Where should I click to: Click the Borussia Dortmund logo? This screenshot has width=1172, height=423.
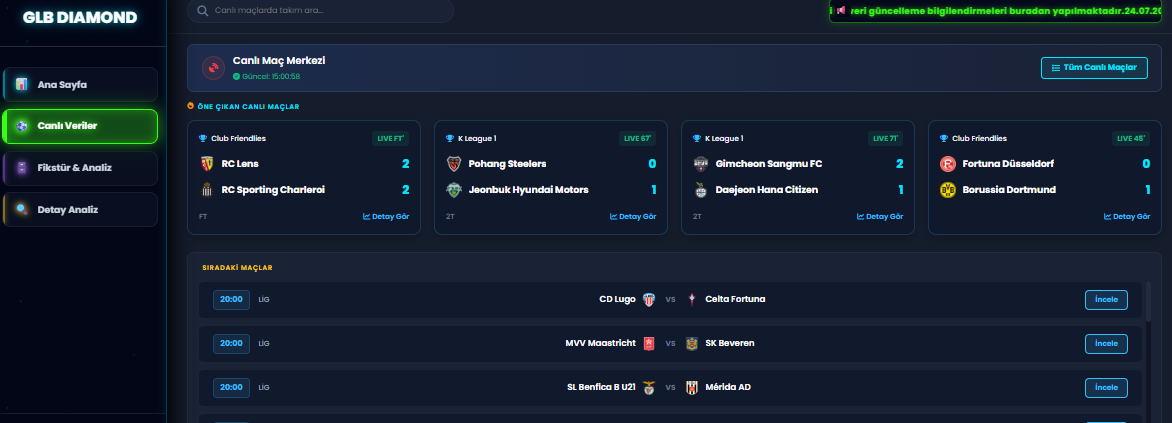coord(948,190)
